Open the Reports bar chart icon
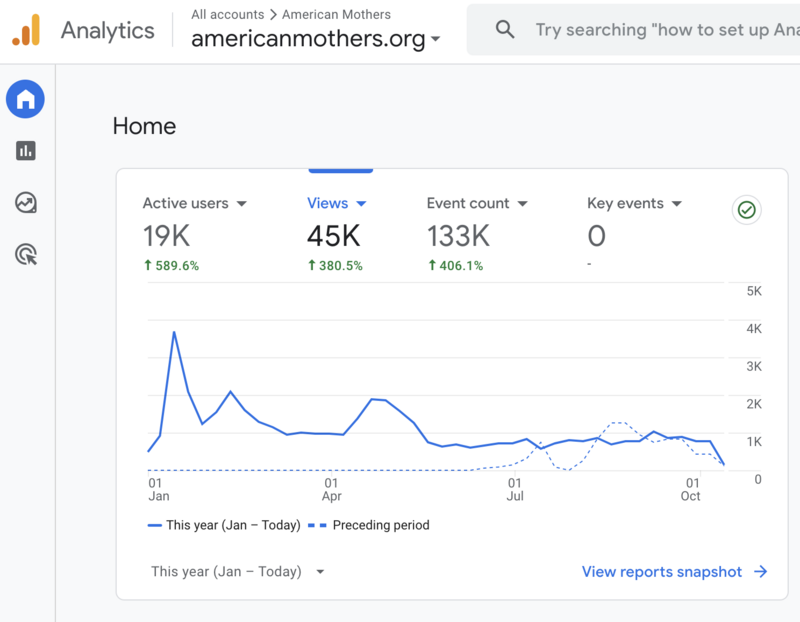 coord(26,151)
